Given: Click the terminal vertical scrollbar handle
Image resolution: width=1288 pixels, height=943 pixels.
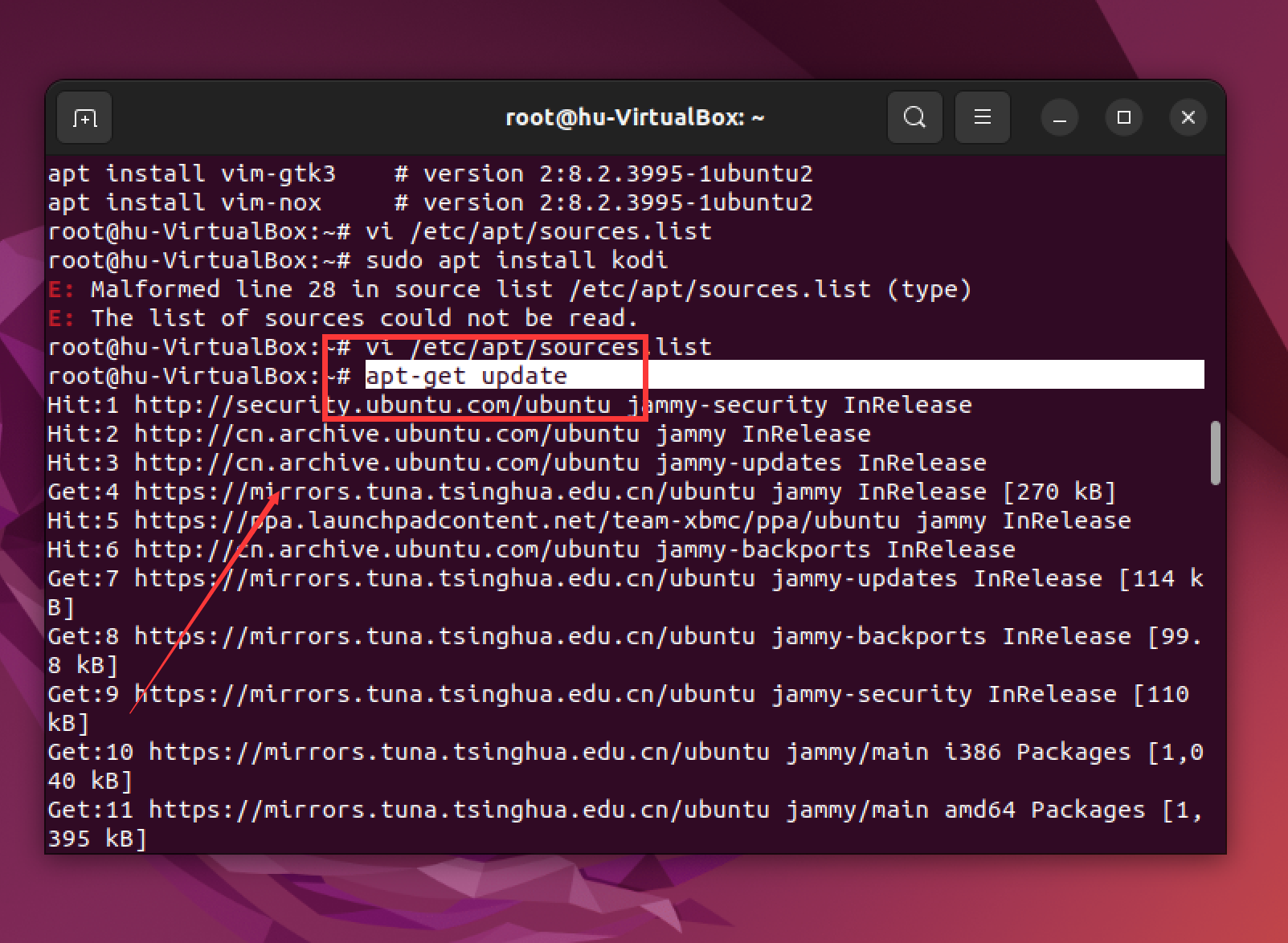Looking at the screenshot, I should (x=1215, y=453).
